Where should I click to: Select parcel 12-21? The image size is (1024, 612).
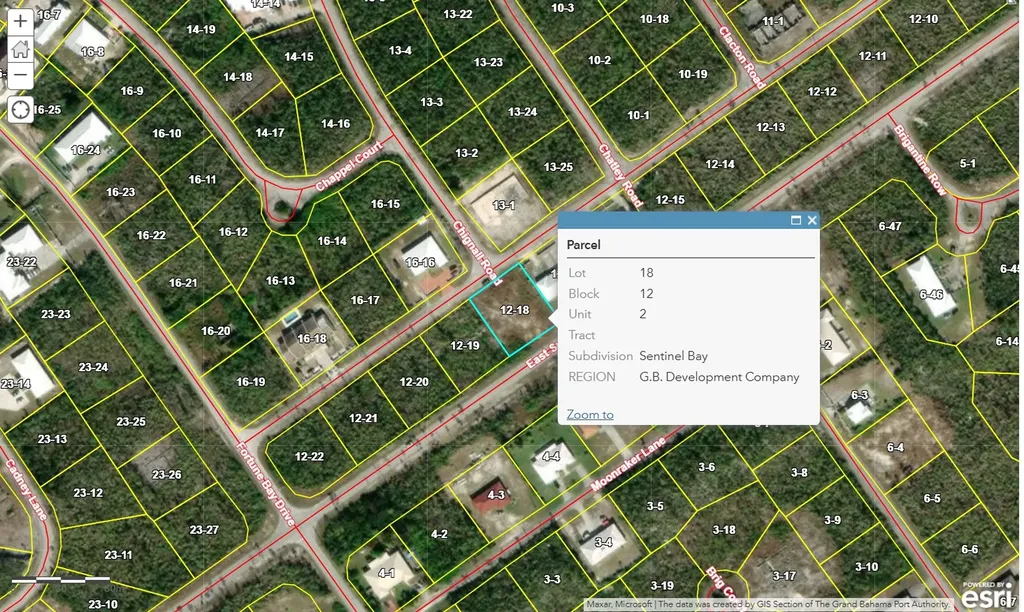pos(363,418)
